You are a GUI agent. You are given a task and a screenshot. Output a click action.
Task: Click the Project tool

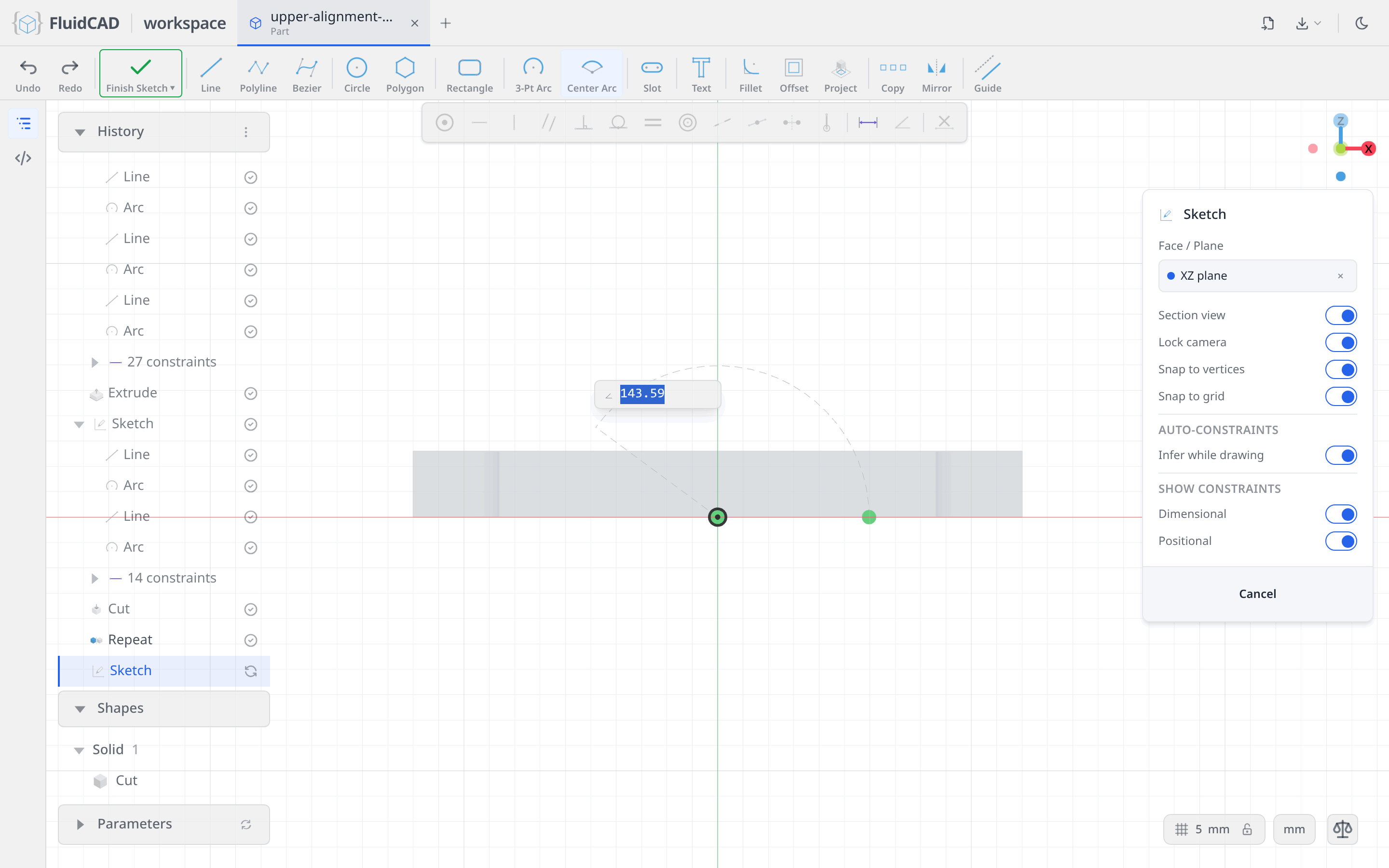tap(840, 74)
